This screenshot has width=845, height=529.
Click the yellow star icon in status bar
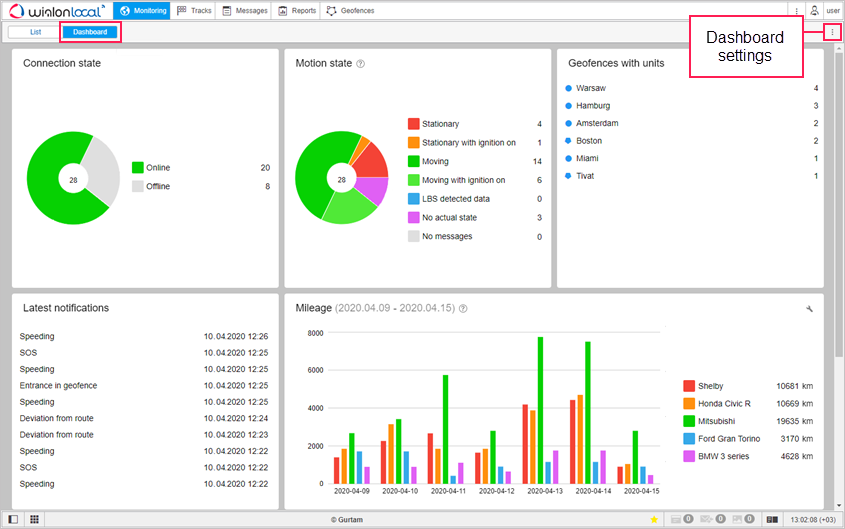pos(654,519)
